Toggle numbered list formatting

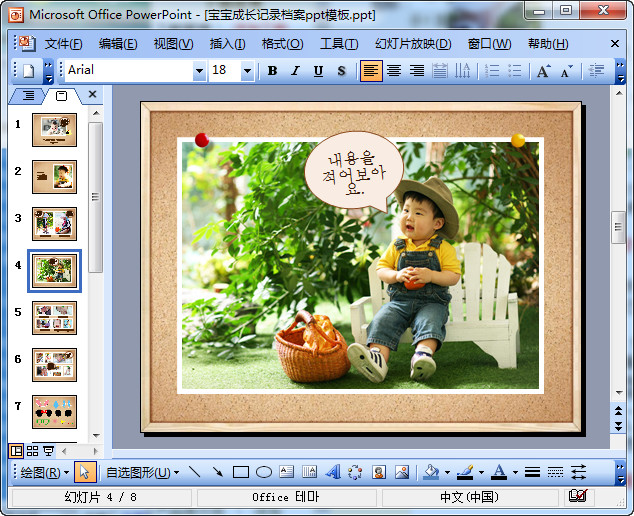[x=492, y=71]
